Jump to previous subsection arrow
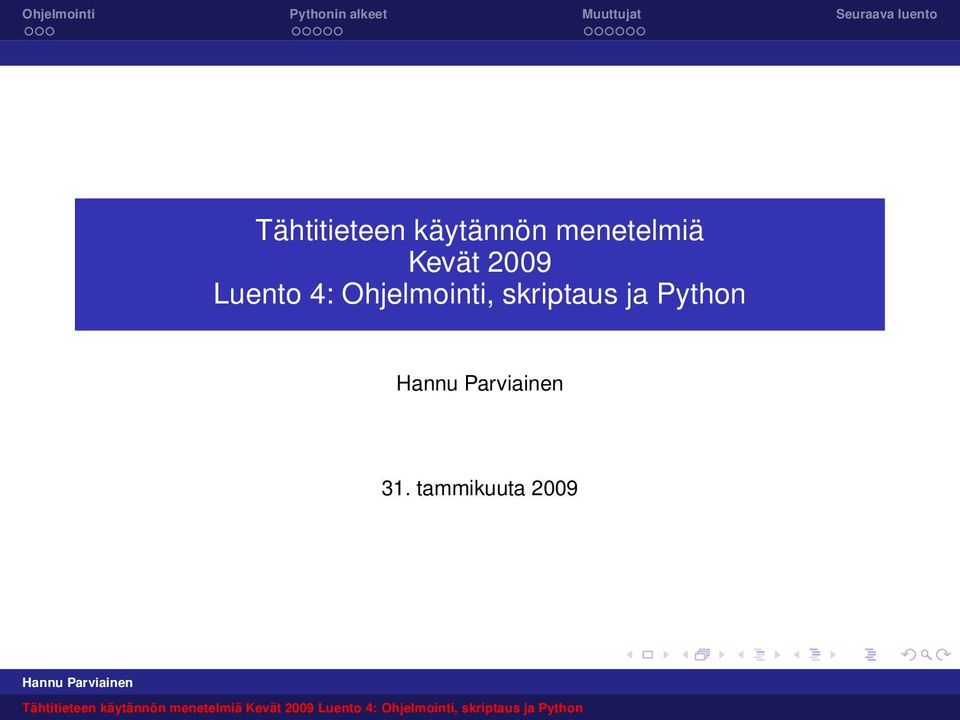The image size is (960, 720). click(741, 654)
